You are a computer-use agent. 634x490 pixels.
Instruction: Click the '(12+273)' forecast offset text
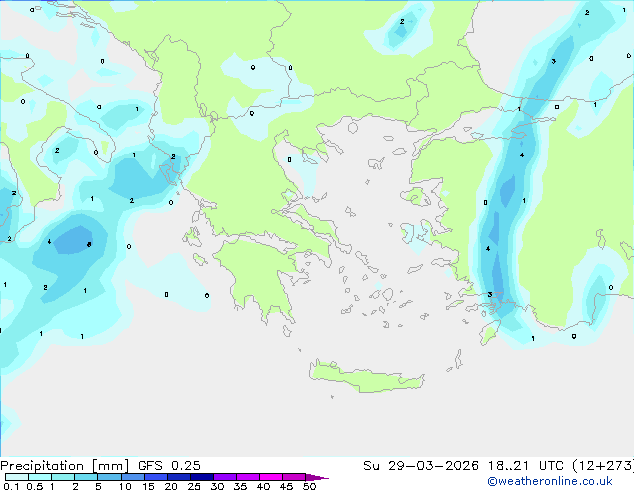click(x=603, y=466)
